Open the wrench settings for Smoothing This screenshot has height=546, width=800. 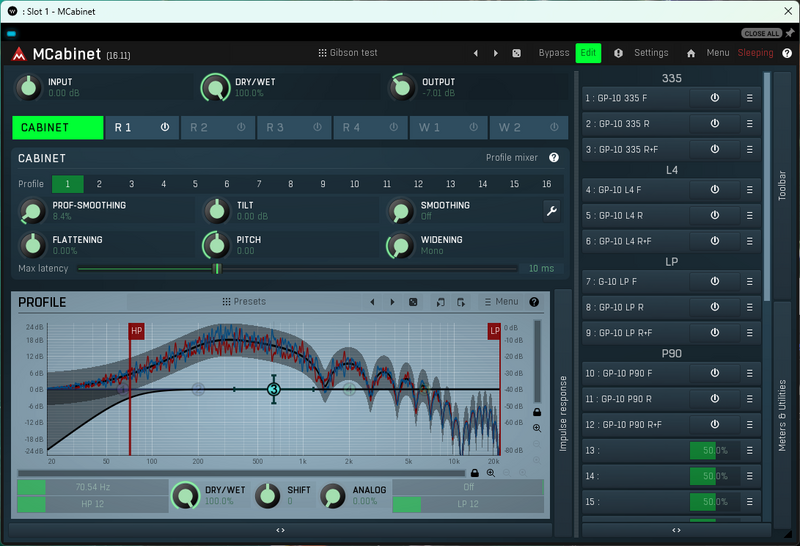(x=552, y=211)
